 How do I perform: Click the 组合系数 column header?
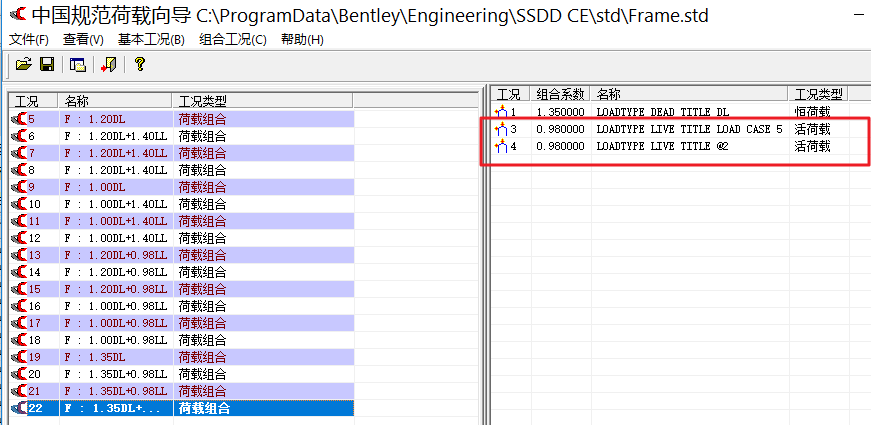point(560,94)
